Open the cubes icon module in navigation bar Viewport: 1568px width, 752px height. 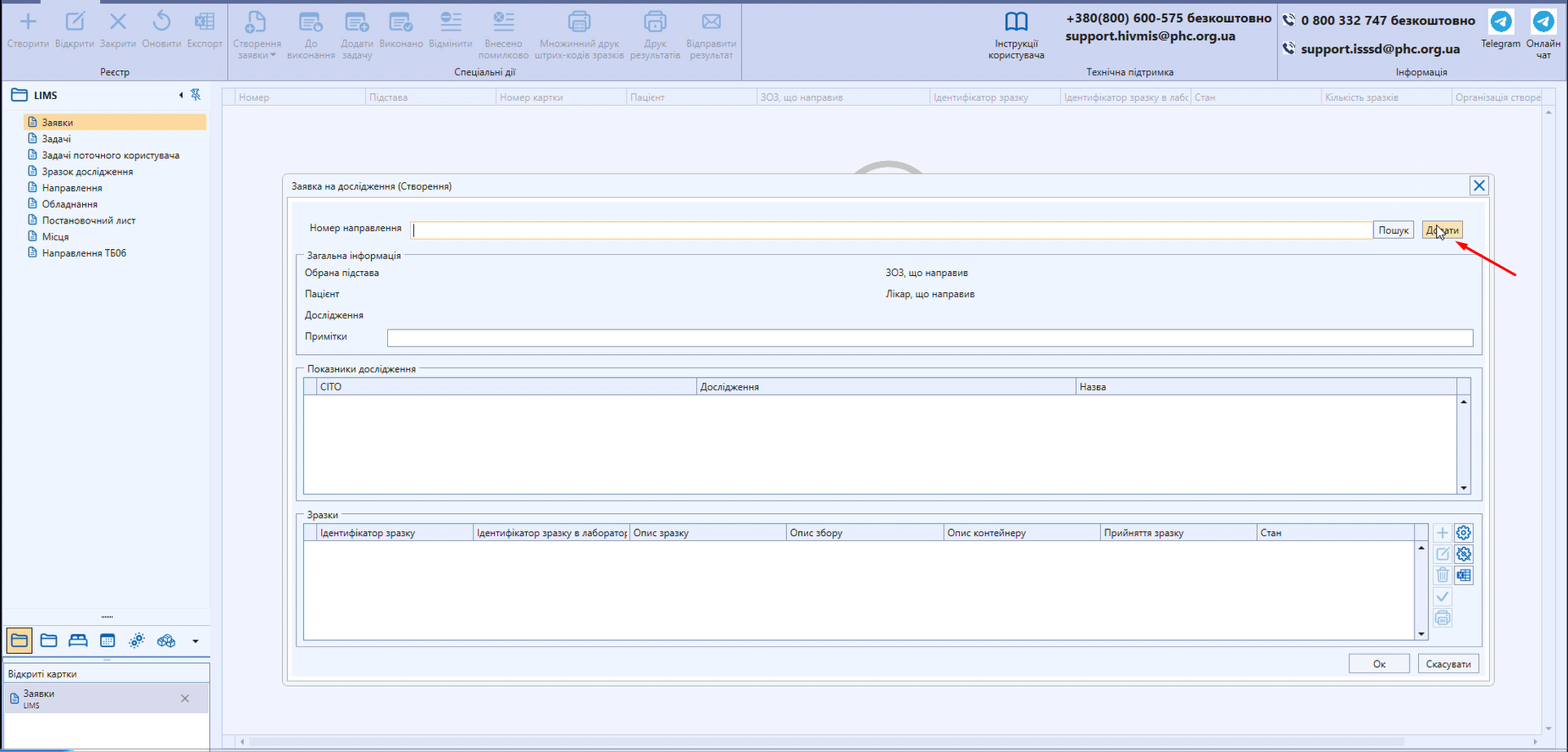click(166, 641)
